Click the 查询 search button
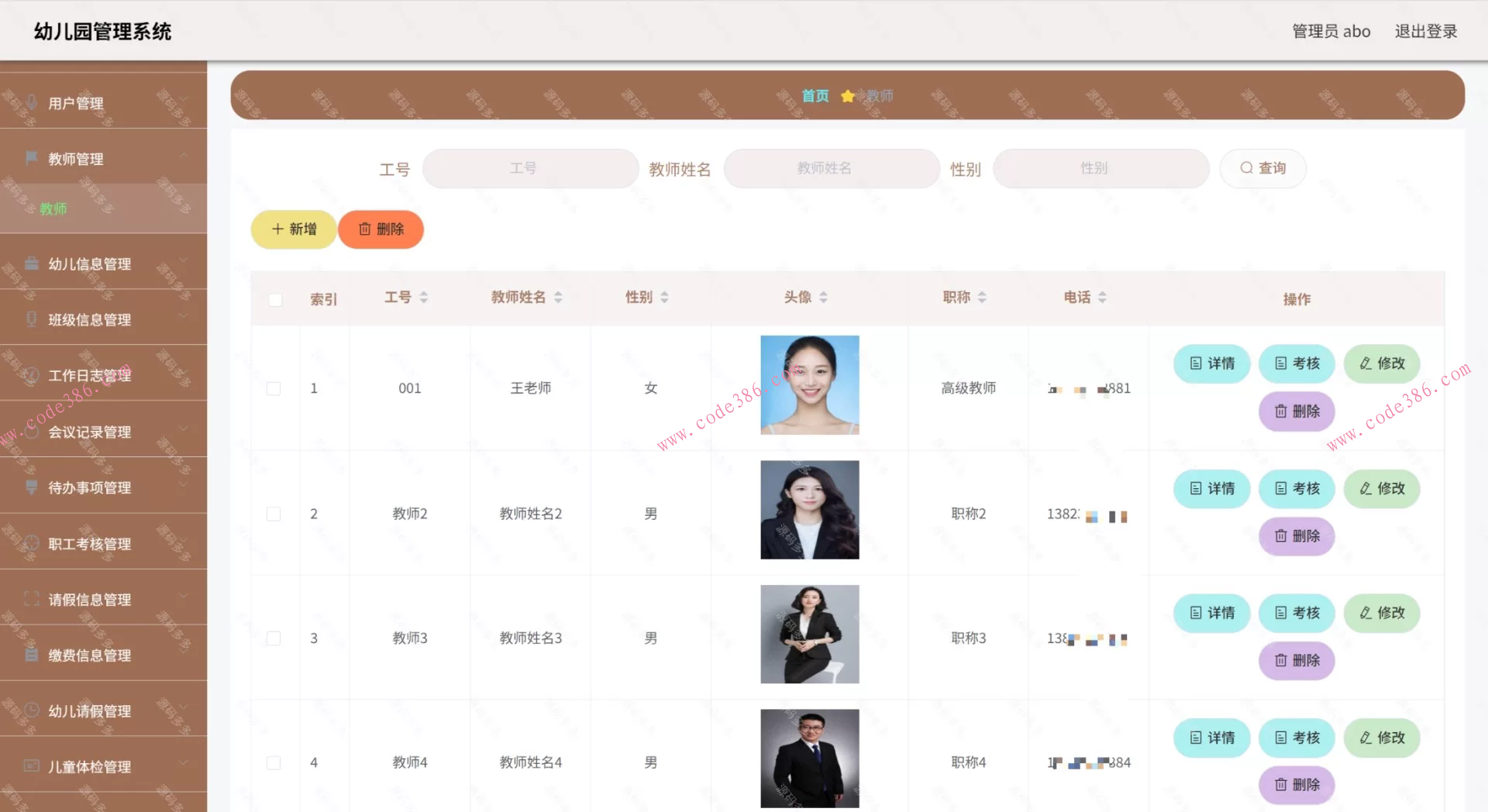The image size is (1488, 812). click(x=1263, y=168)
